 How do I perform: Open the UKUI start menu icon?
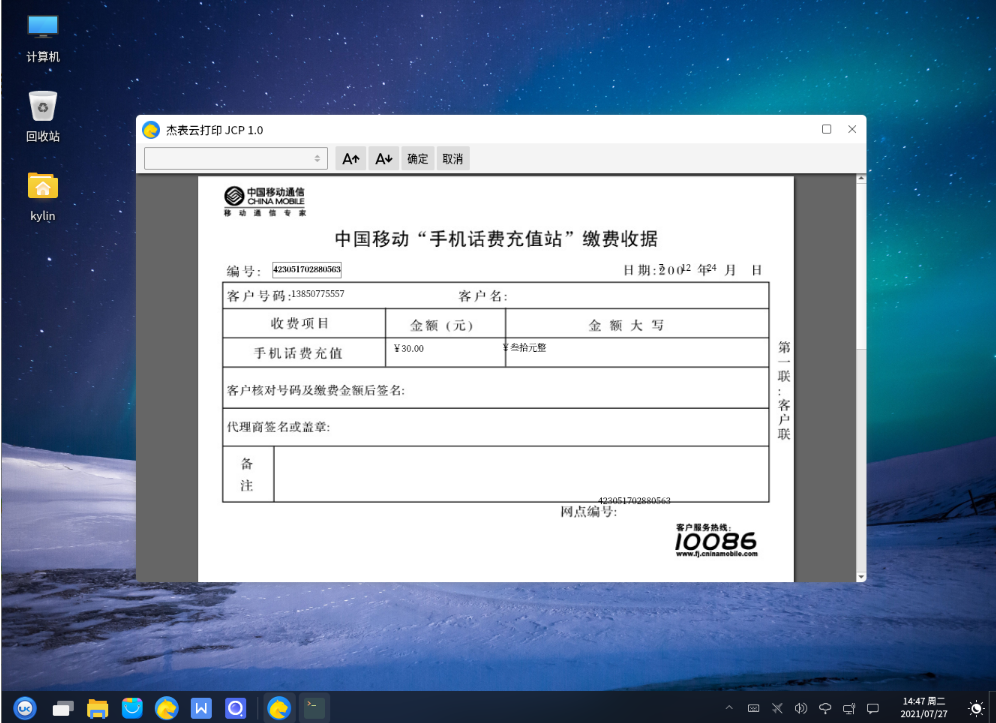coord(25,707)
